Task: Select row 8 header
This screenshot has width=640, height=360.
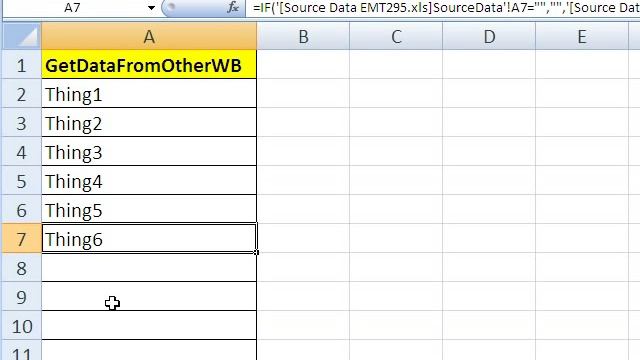Action: point(22,268)
